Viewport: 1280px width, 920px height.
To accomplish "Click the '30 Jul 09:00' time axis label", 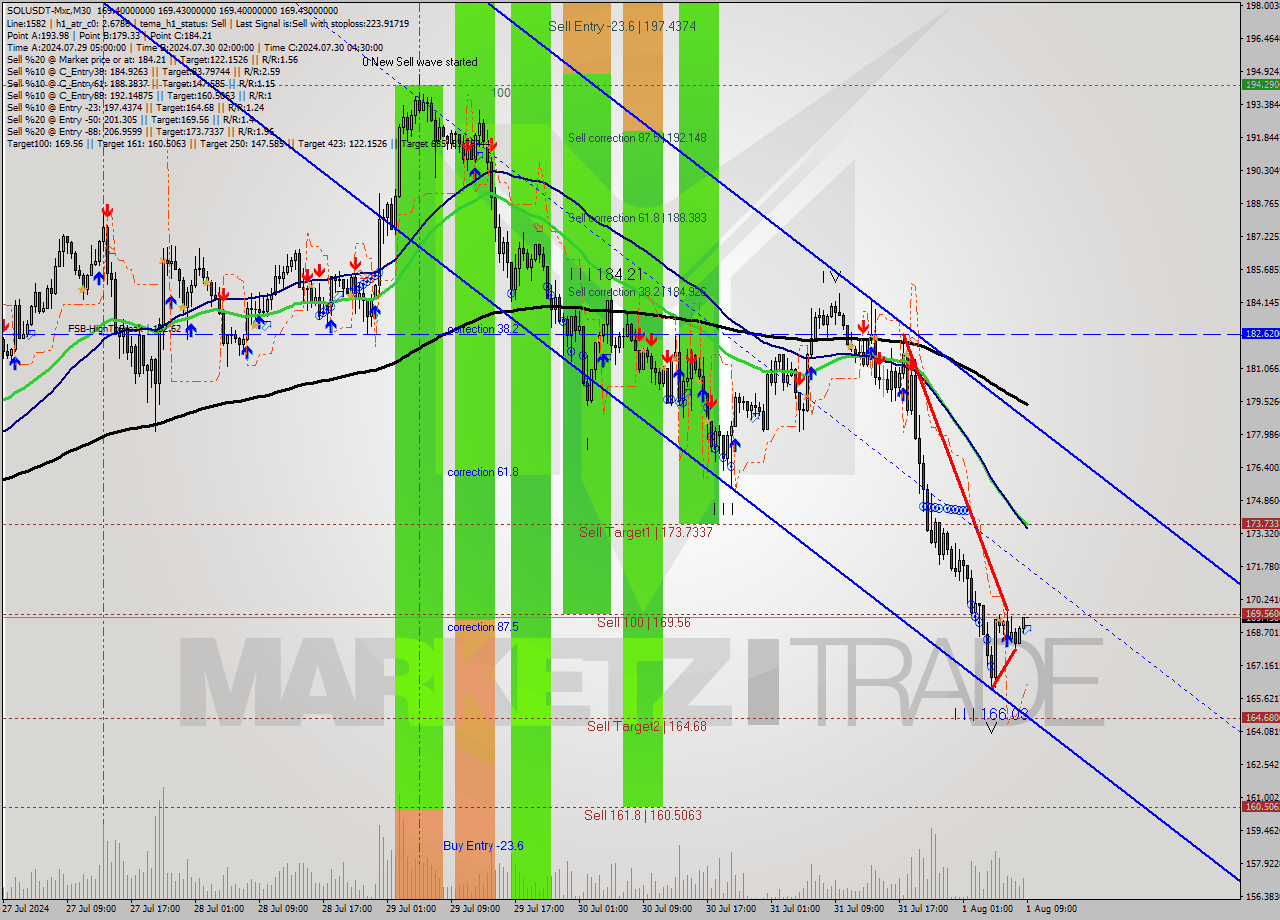I will [666, 909].
